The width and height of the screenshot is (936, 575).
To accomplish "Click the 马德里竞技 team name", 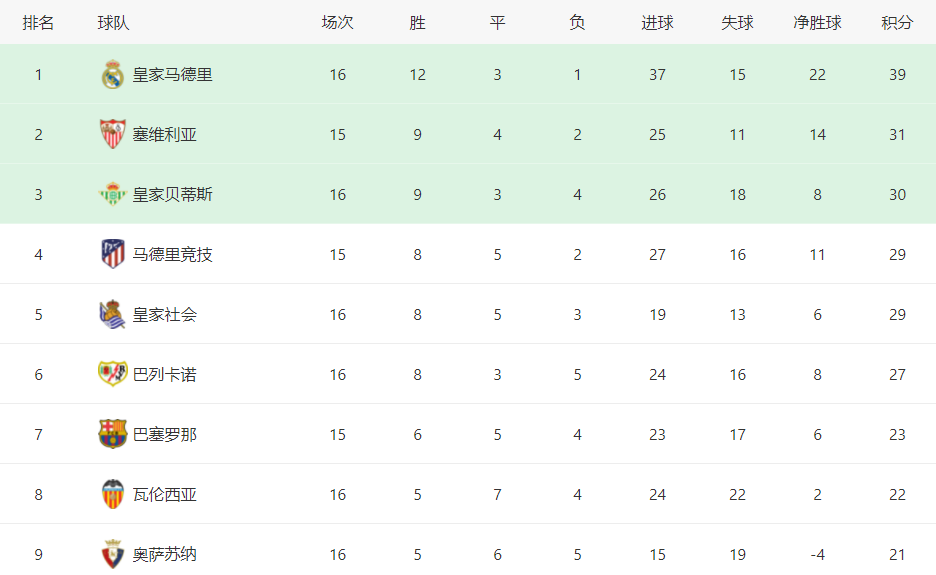I will [173, 254].
